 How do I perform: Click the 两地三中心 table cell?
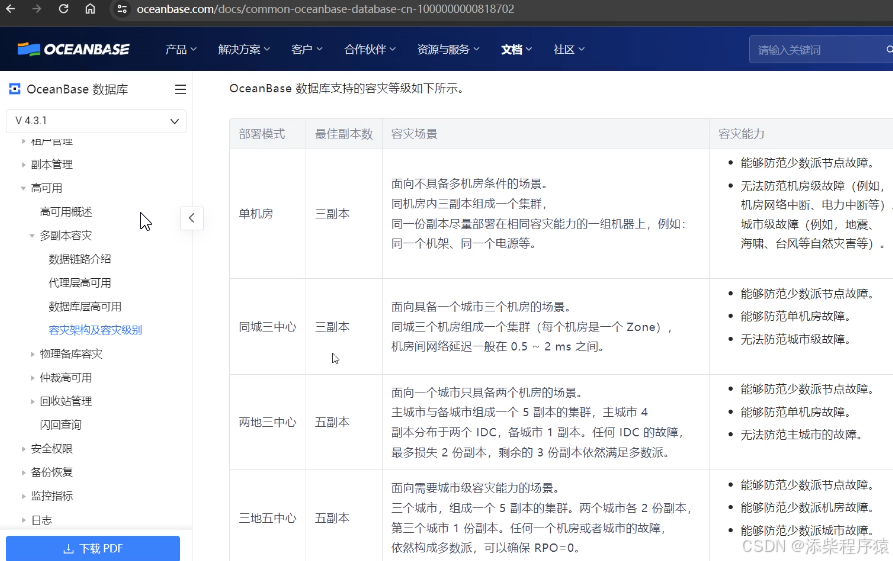[267, 422]
